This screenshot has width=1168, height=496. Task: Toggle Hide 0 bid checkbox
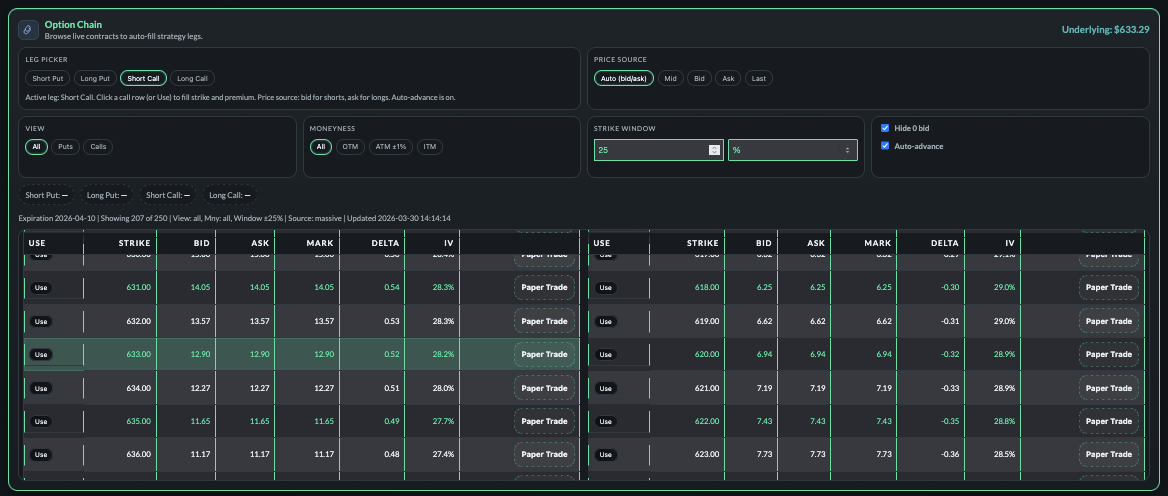click(885, 128)
